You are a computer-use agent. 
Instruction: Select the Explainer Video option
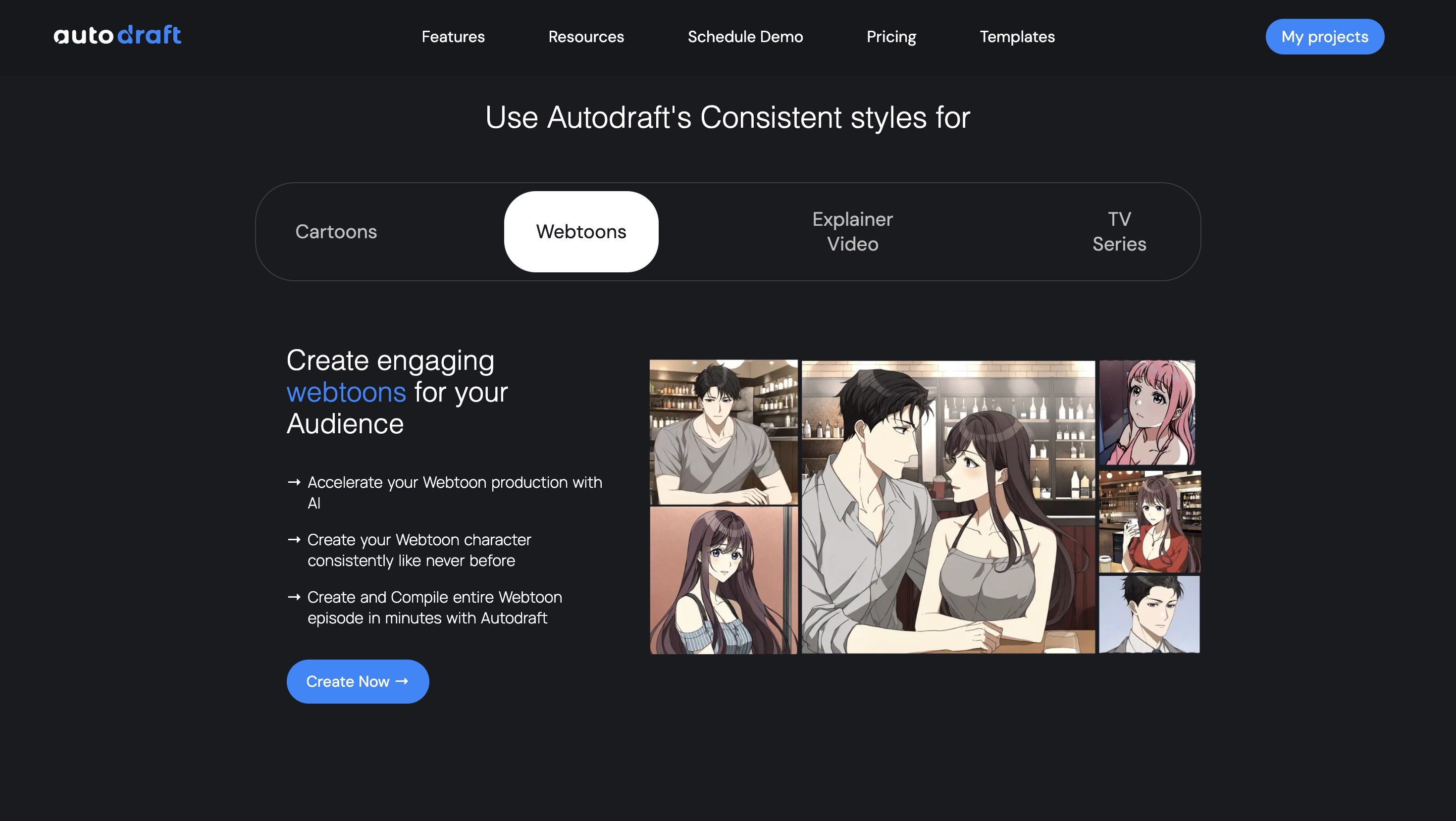click(852, 231)
